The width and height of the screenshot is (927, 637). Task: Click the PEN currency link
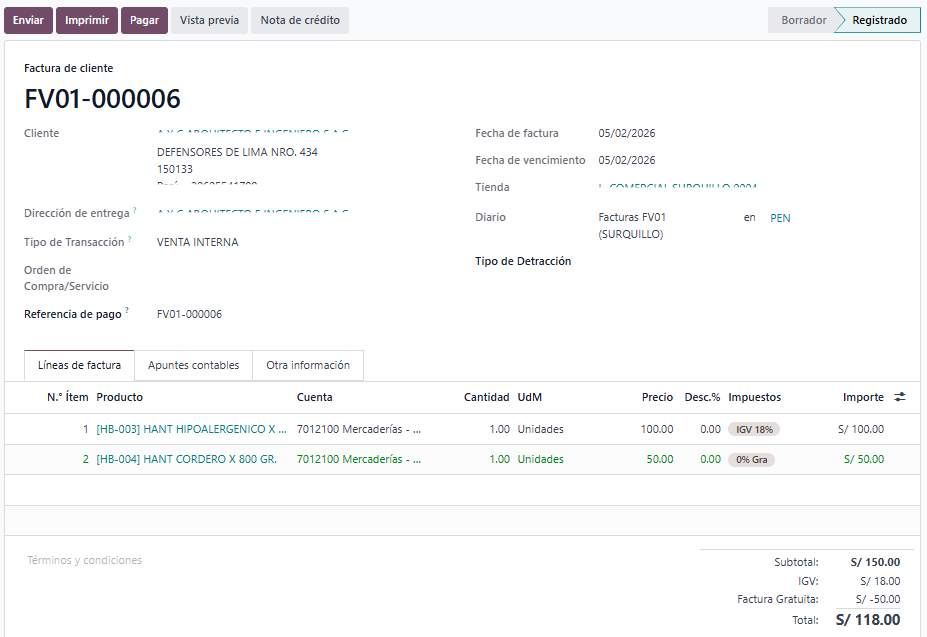click(x=780, y=218)
